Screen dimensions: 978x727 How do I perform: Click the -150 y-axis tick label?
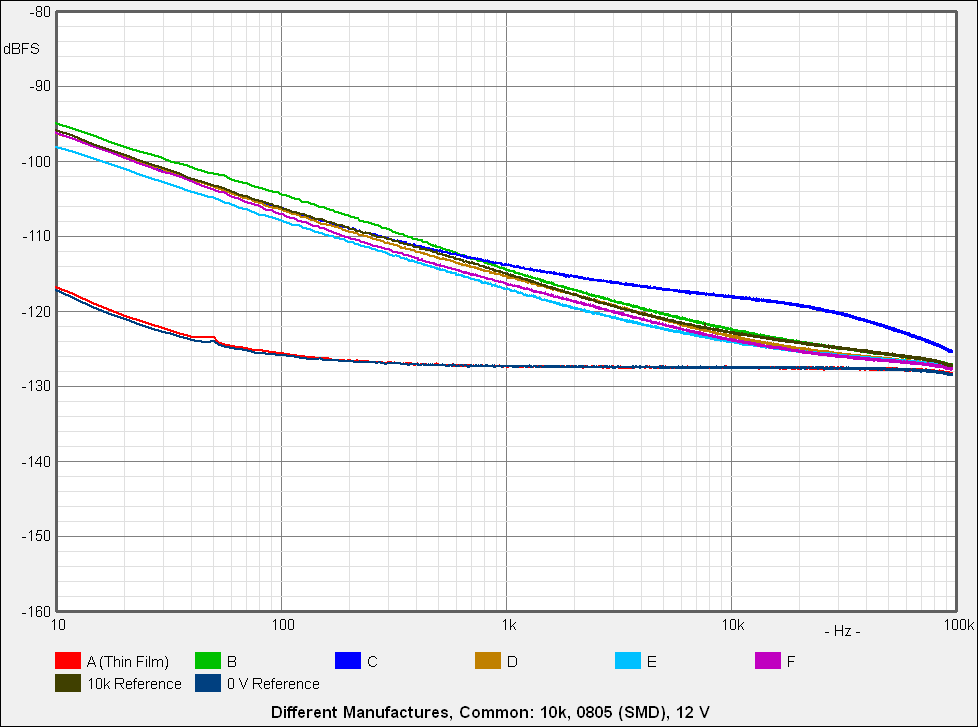[36, 536]
